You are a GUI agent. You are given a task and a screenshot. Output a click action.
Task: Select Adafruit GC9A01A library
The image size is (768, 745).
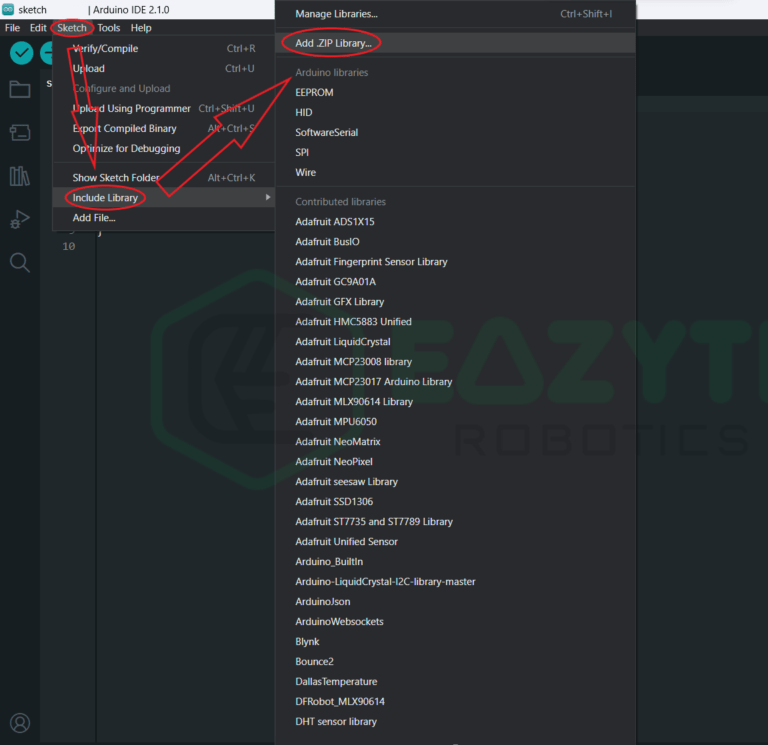coord(456,282)
